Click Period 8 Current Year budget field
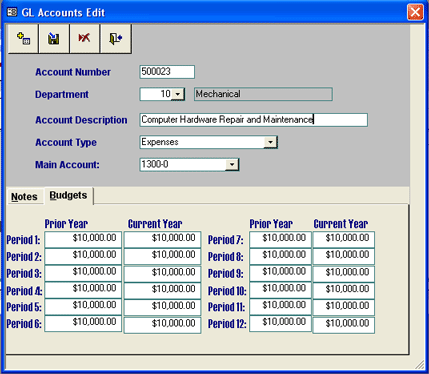Image resolution: width=429 pixels, height=374 pixels. point(344,256)
